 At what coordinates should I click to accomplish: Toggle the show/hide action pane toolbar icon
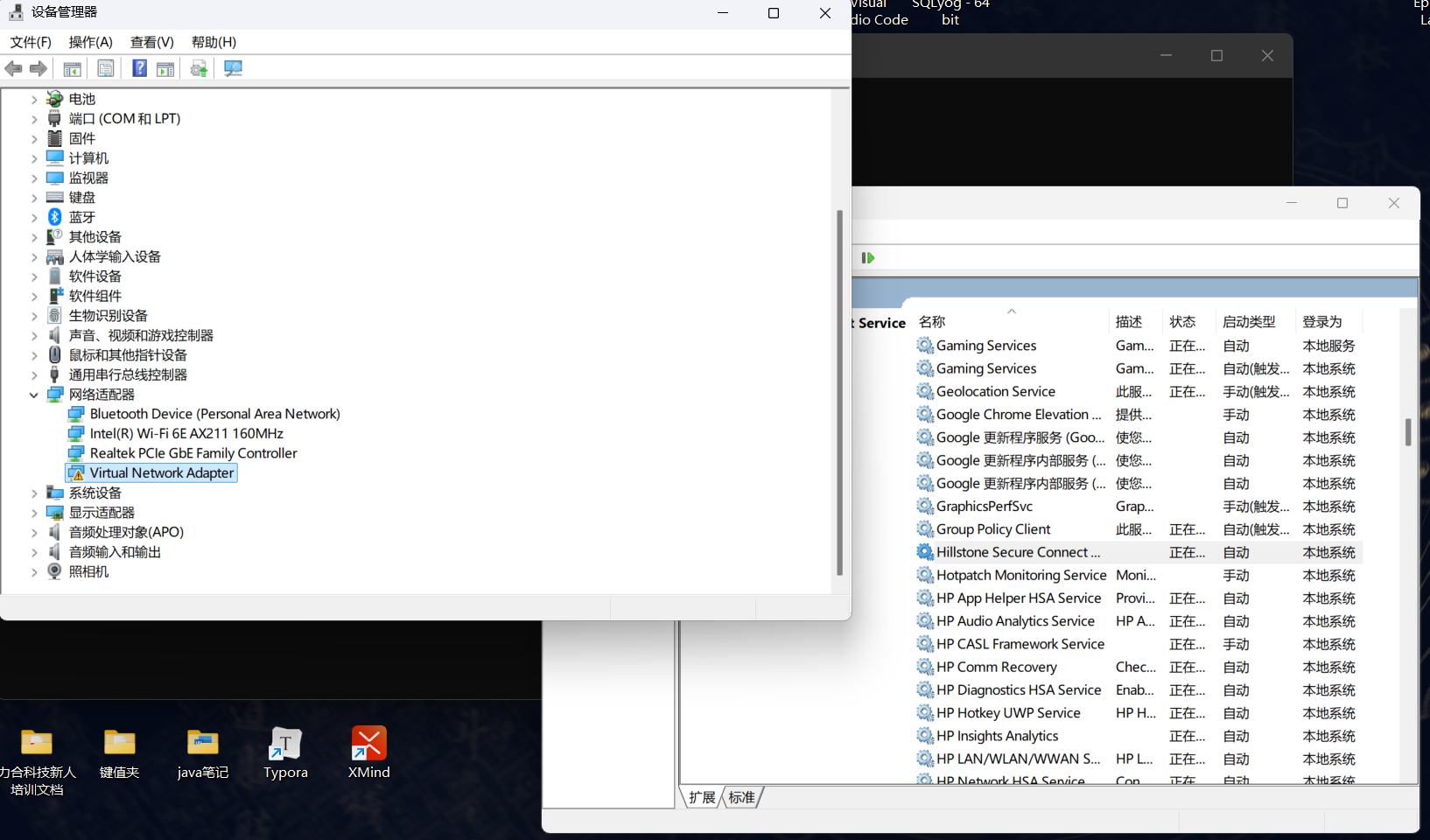(165, 68)
